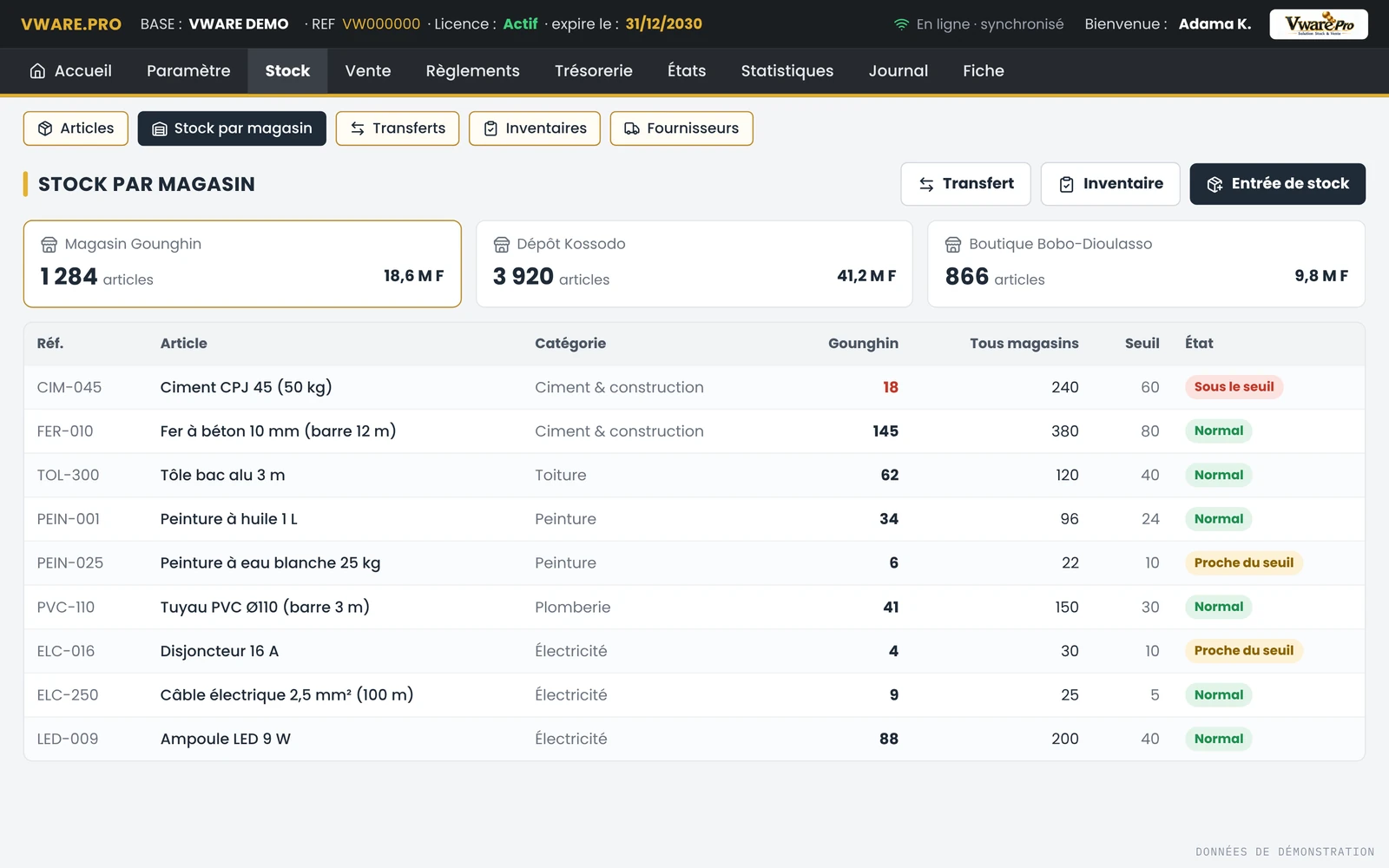The height and width of the screenshot is (868, 1389).
Task: Go to the Trésorerie menu
Action: (594, 71)
